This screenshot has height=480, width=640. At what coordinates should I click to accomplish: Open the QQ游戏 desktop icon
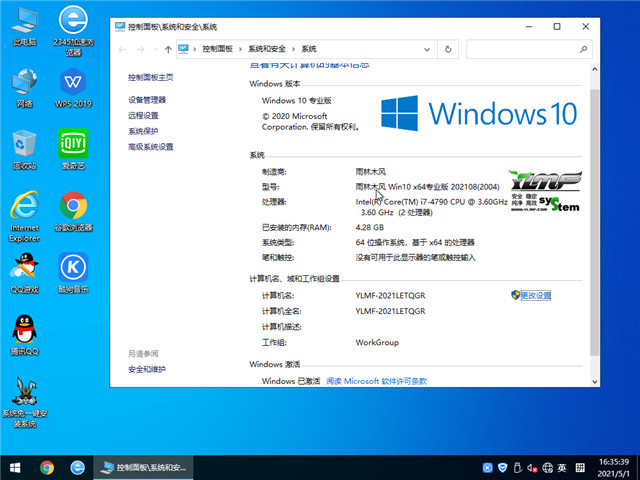point(24,273)
